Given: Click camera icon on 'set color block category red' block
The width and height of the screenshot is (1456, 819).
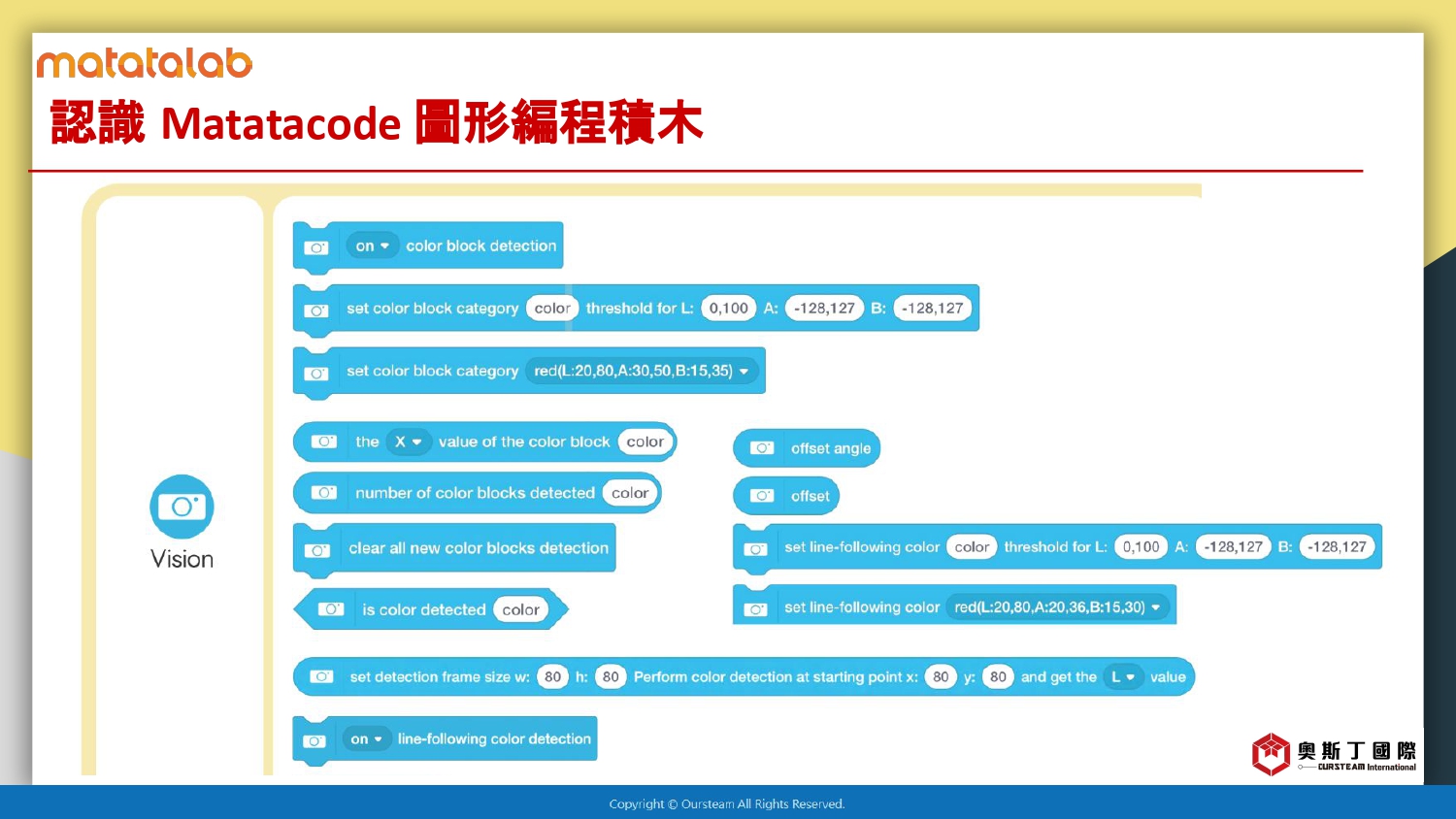Looking at the screenshot, I should point(316,373).
